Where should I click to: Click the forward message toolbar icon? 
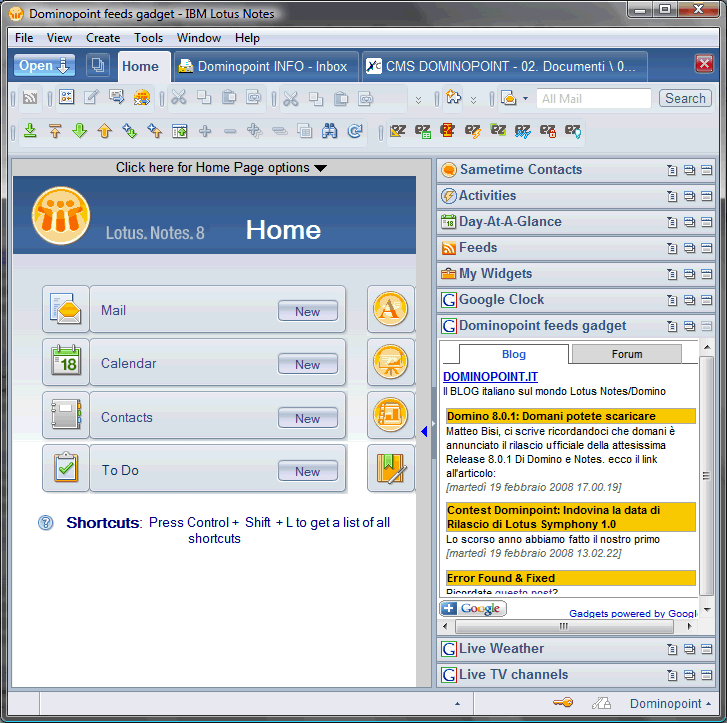coord(116,97)
